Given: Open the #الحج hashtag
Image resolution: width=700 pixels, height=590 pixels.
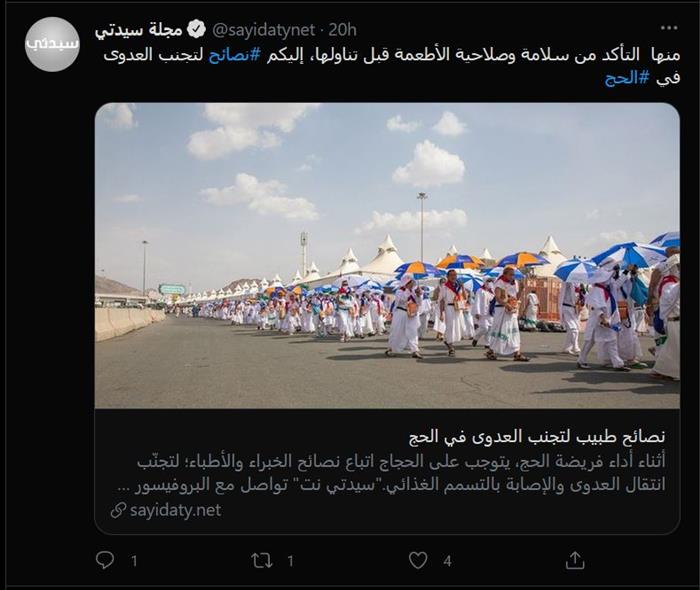Looking at the screenshot, I should [627, 78].
